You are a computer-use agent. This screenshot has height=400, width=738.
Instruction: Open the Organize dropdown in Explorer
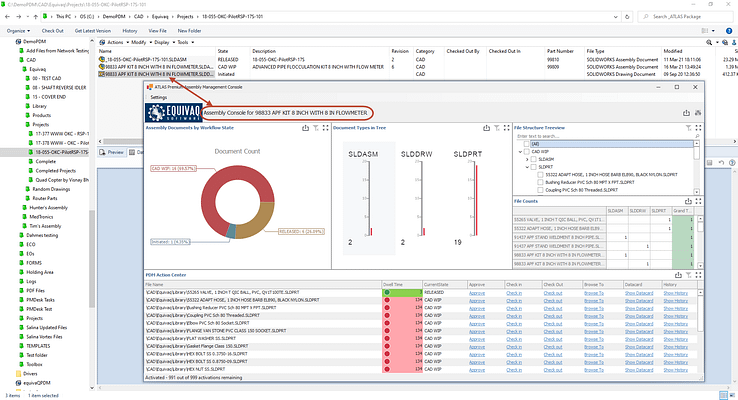coord(18,31)
